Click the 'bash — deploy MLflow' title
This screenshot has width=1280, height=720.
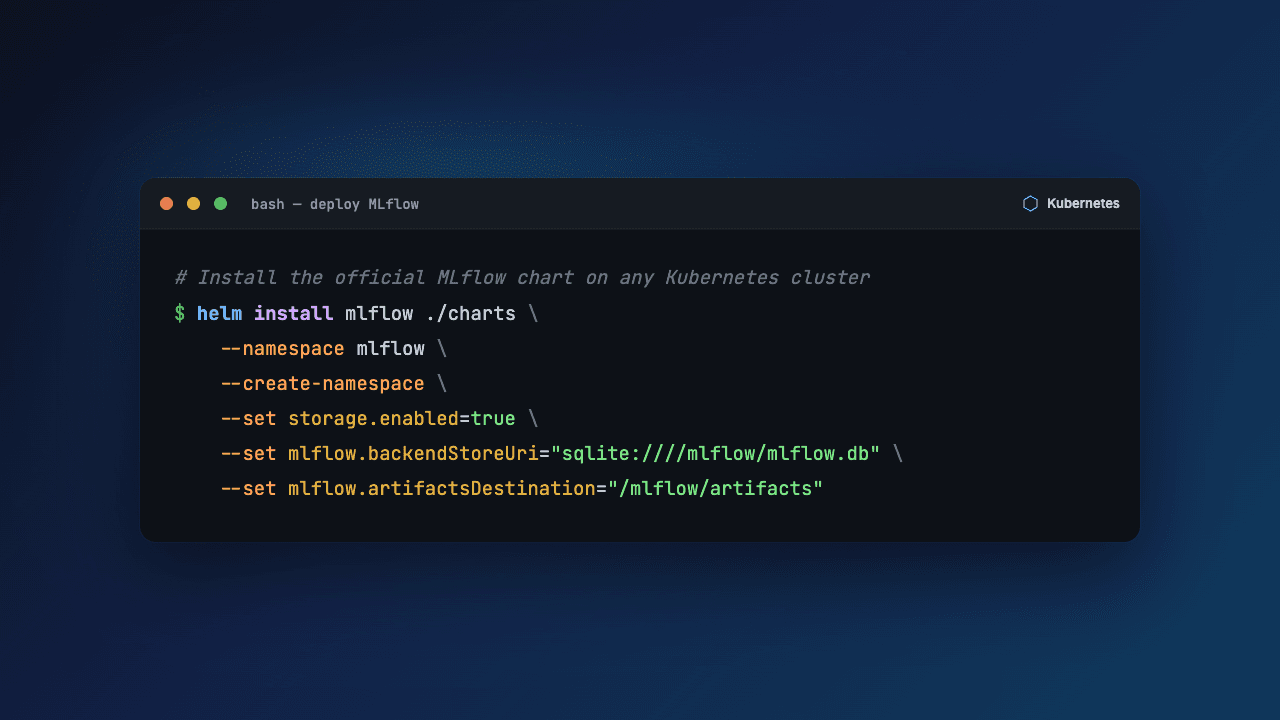(335, 204)
